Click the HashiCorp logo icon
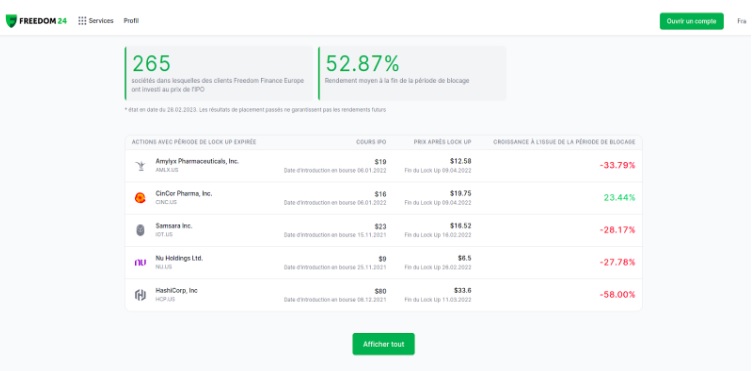The height and width of the screenshot is (371, 756). [140, 295]
